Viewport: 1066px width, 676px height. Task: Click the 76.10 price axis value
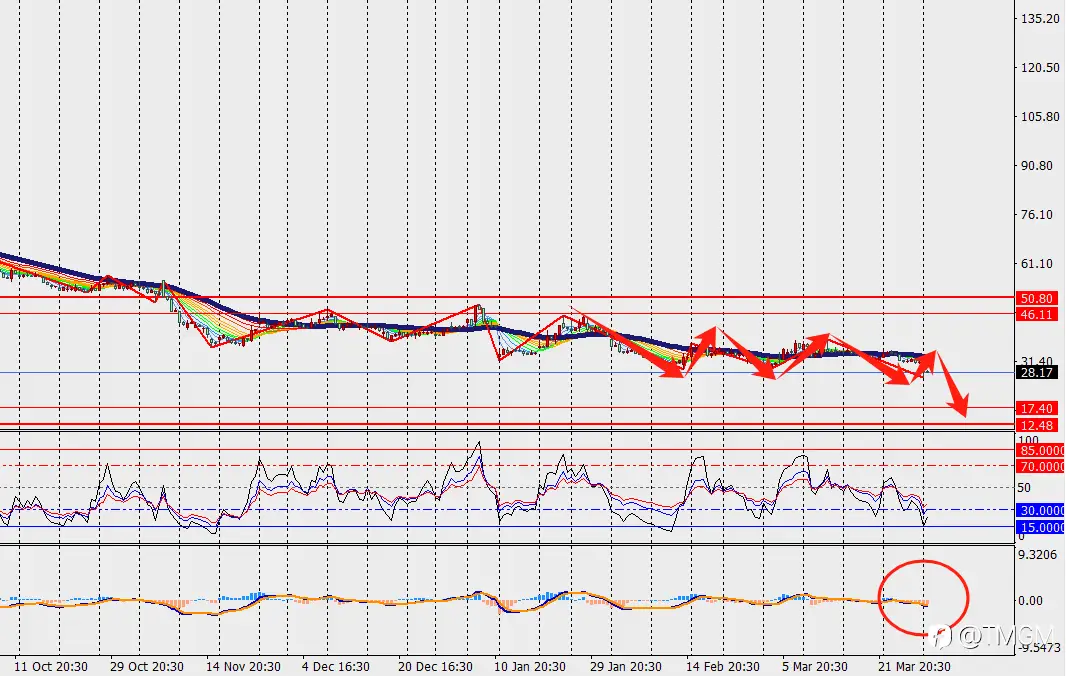coord(1037,214)
